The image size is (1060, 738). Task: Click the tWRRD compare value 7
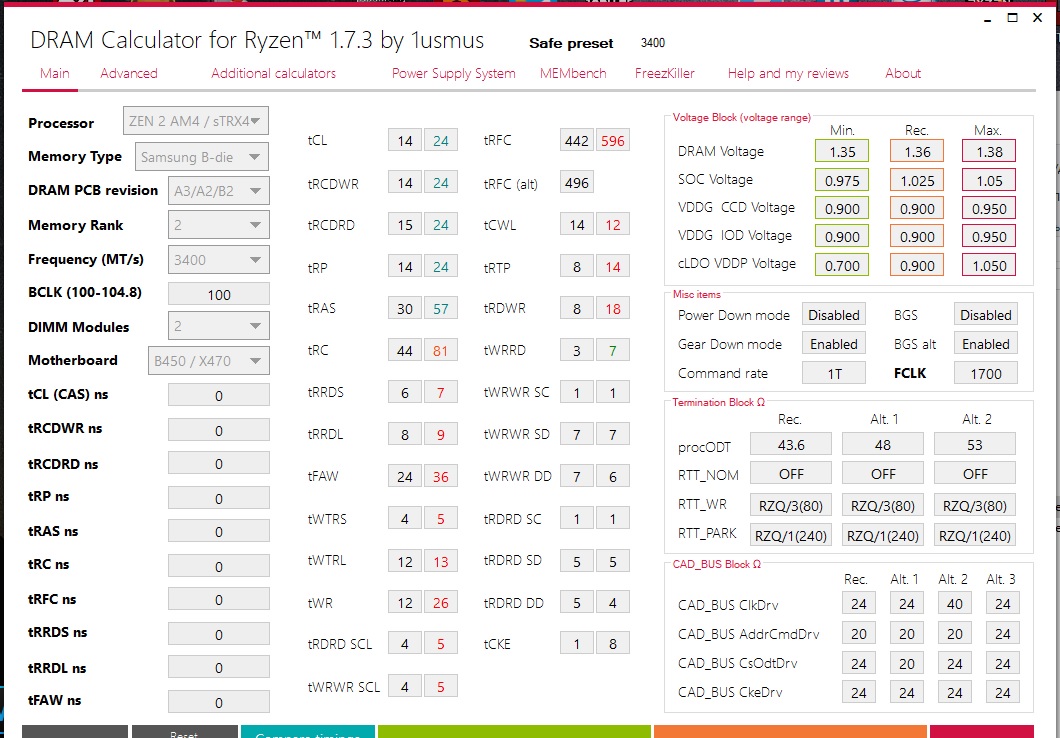coord(612,350)
